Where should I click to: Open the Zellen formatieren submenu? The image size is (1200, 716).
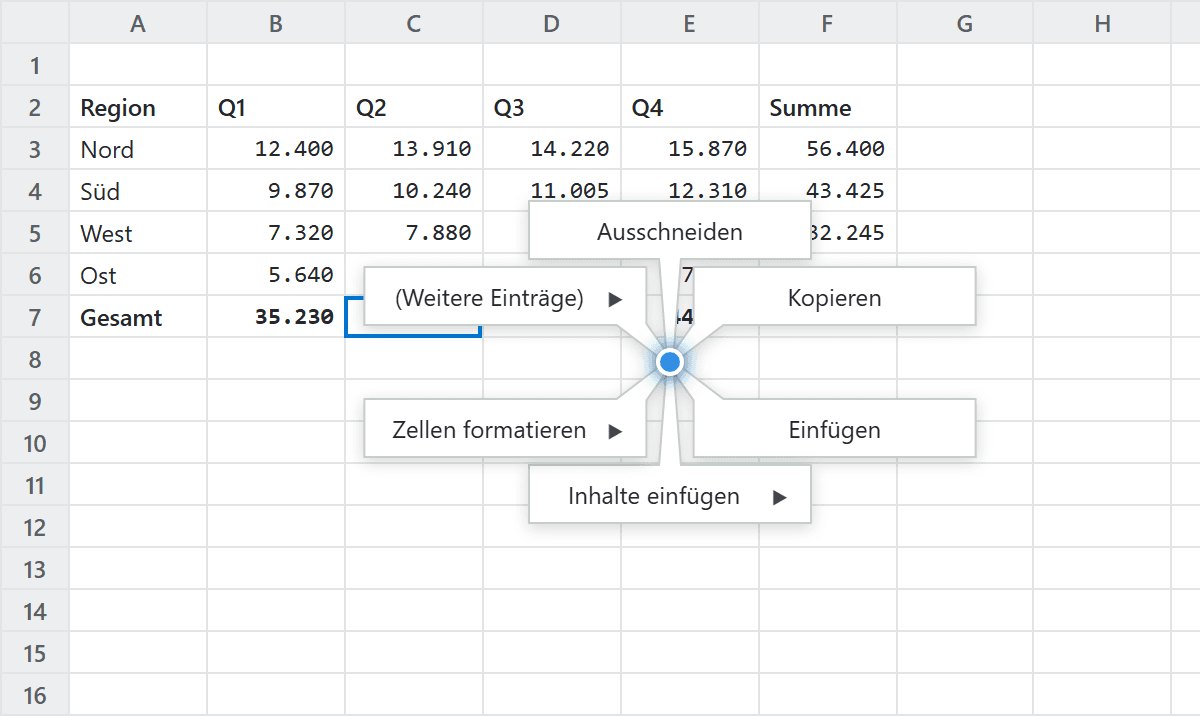(505, 430)
